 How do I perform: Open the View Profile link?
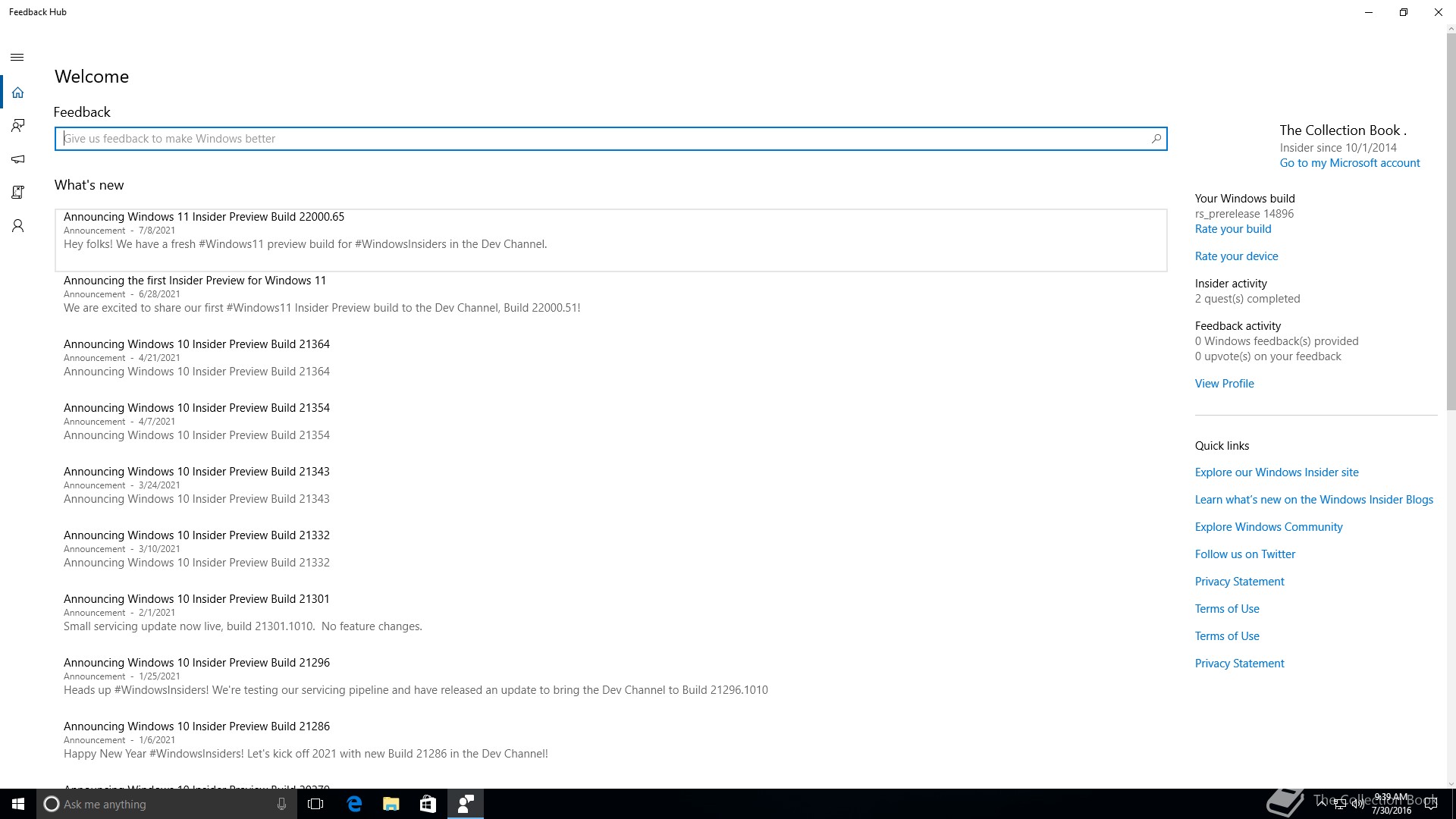pos(1224,384)
